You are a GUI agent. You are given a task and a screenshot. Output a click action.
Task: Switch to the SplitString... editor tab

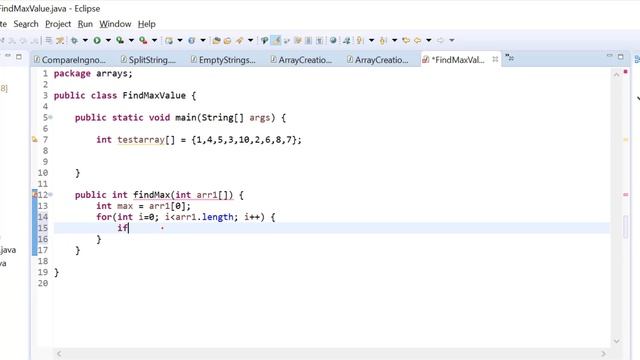149,60
